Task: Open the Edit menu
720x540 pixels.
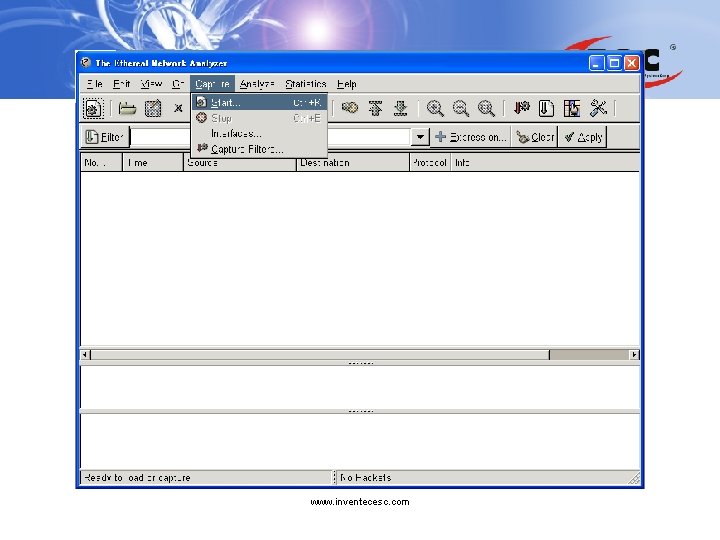Action: coord(122,84)
